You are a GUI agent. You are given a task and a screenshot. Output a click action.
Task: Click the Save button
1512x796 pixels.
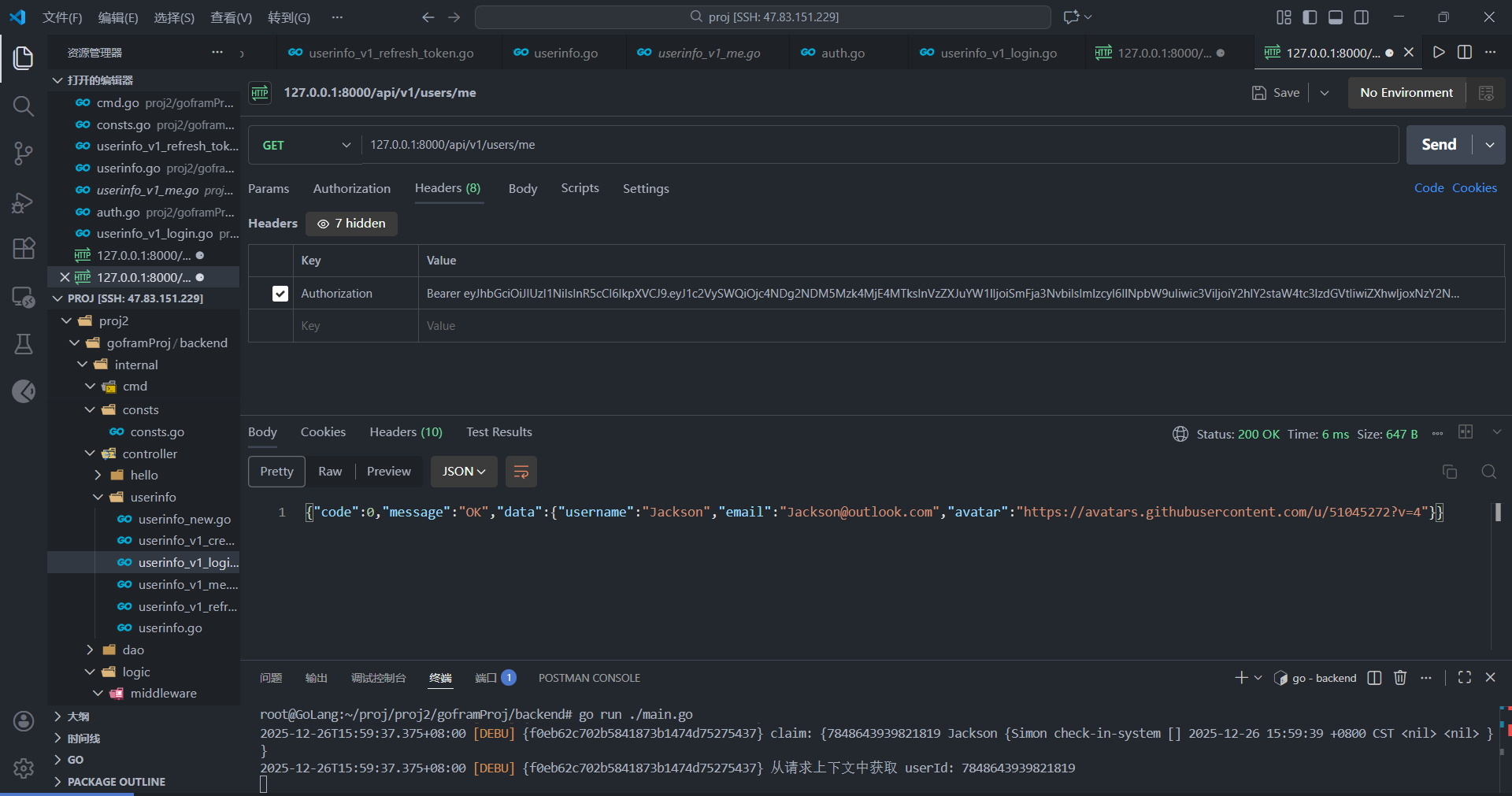coord(1276,93)
